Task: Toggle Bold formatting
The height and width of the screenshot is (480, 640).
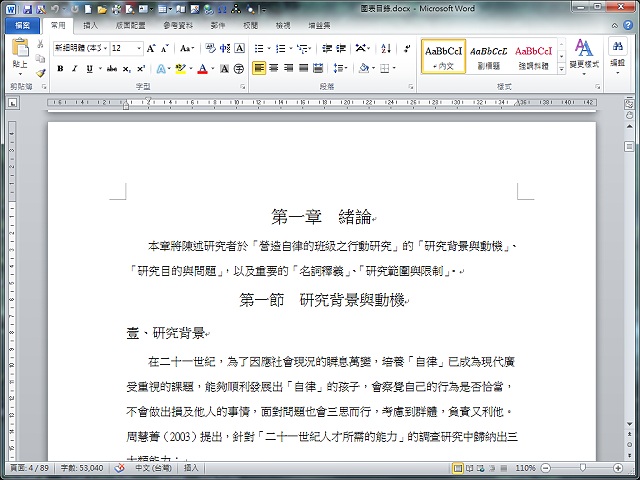Action: [60, 69]
